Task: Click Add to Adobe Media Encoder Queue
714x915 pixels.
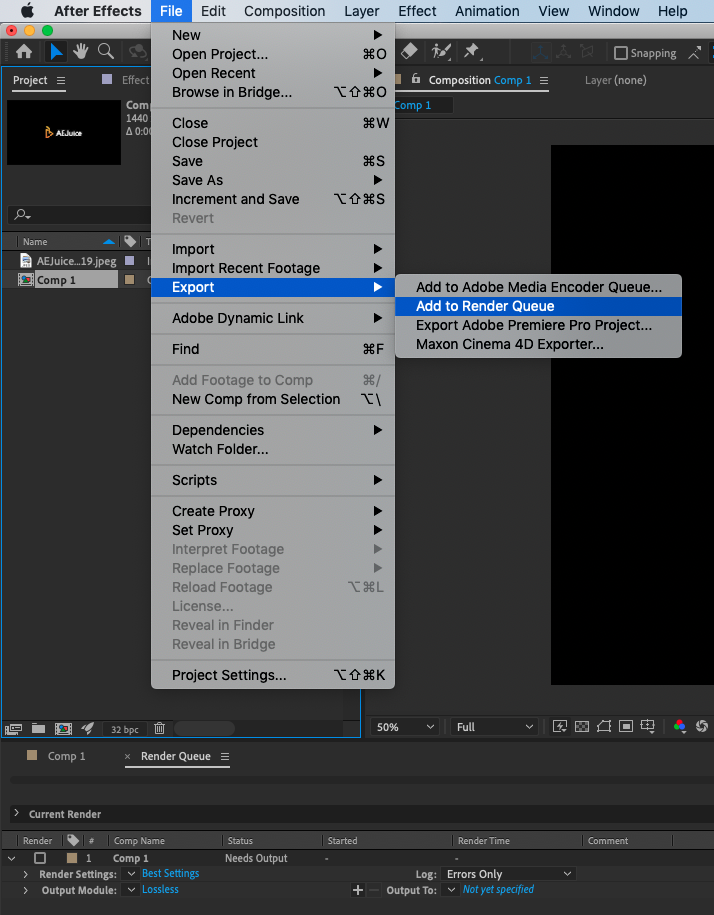Action: (538, 287)
